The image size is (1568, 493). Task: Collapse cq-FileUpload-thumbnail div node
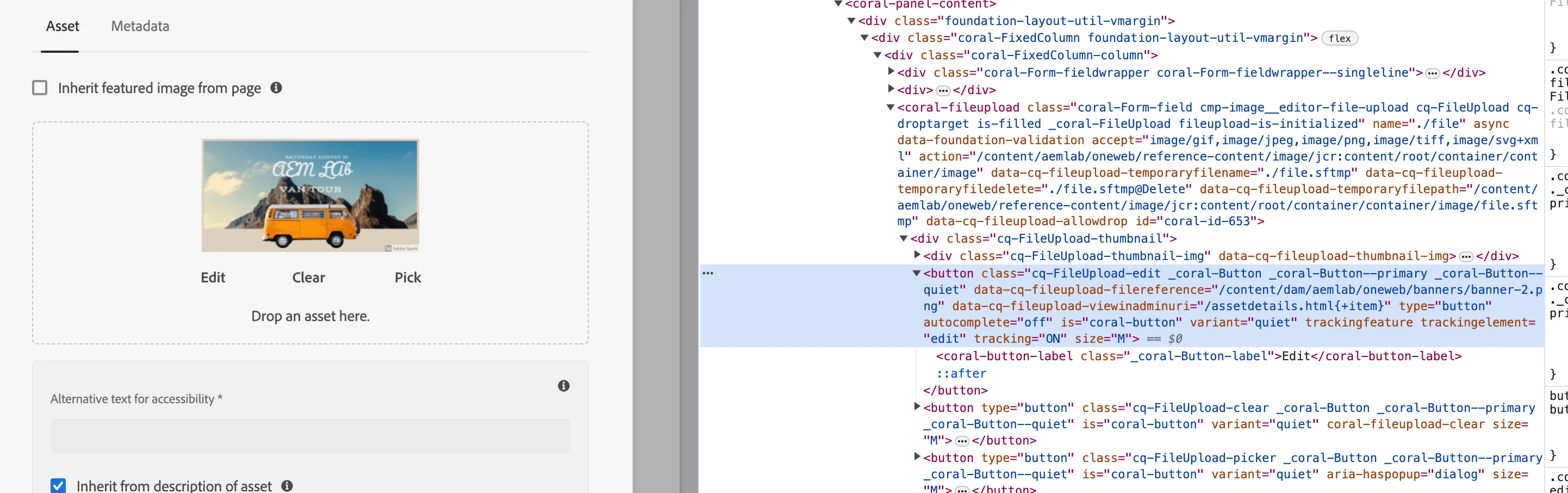click(x=904, y=238)
